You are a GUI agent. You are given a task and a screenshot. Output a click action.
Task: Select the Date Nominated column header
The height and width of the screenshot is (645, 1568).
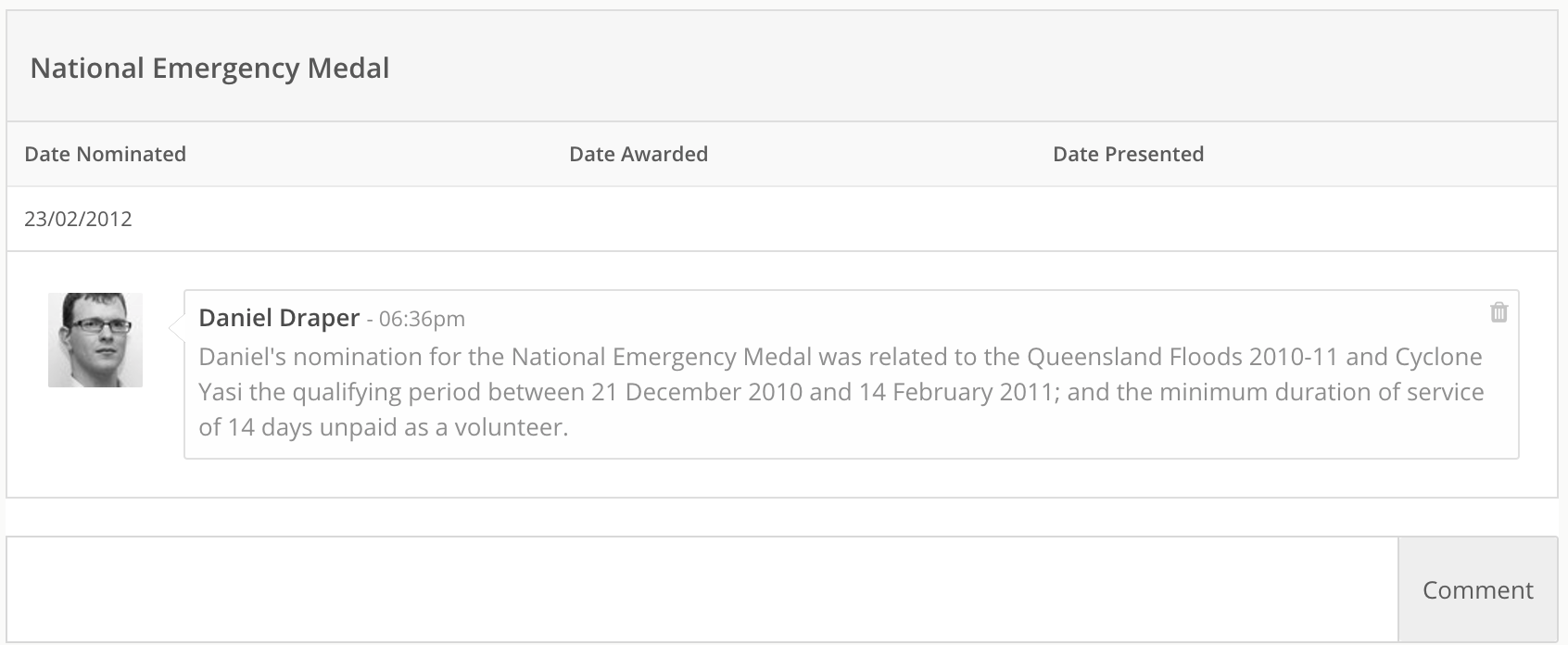pos(105,154)
